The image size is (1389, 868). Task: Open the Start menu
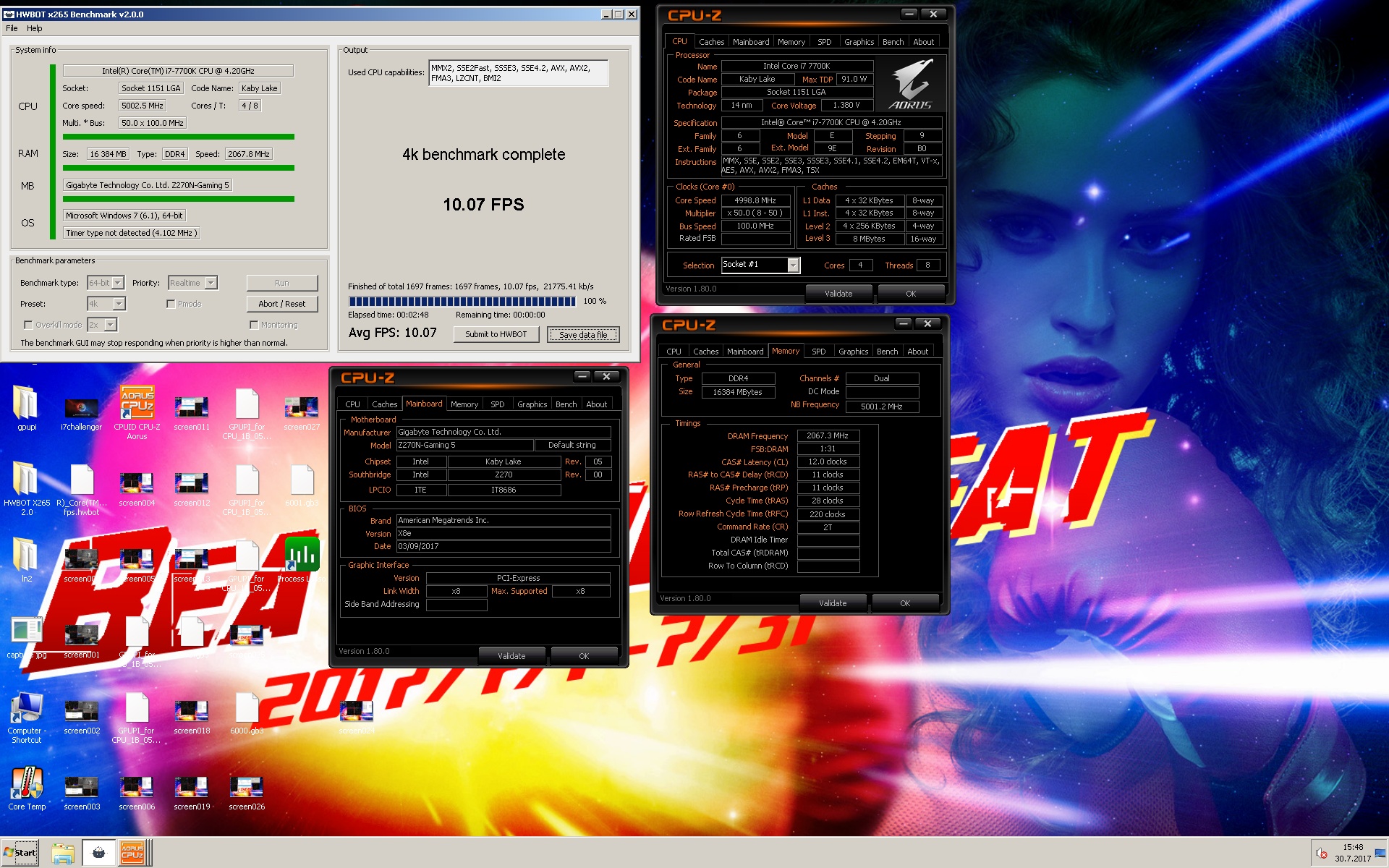coord(20,853)
